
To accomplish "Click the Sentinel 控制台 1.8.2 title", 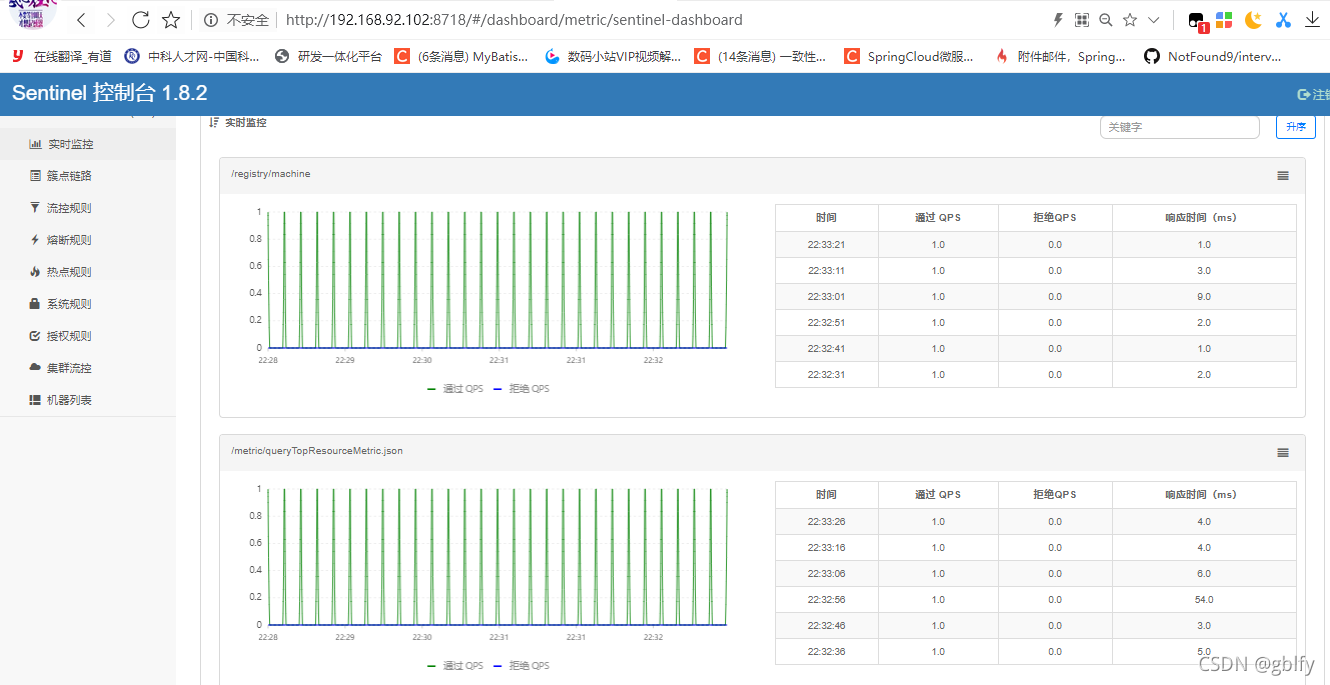I will pyautogui.click(x=110, y=93).
